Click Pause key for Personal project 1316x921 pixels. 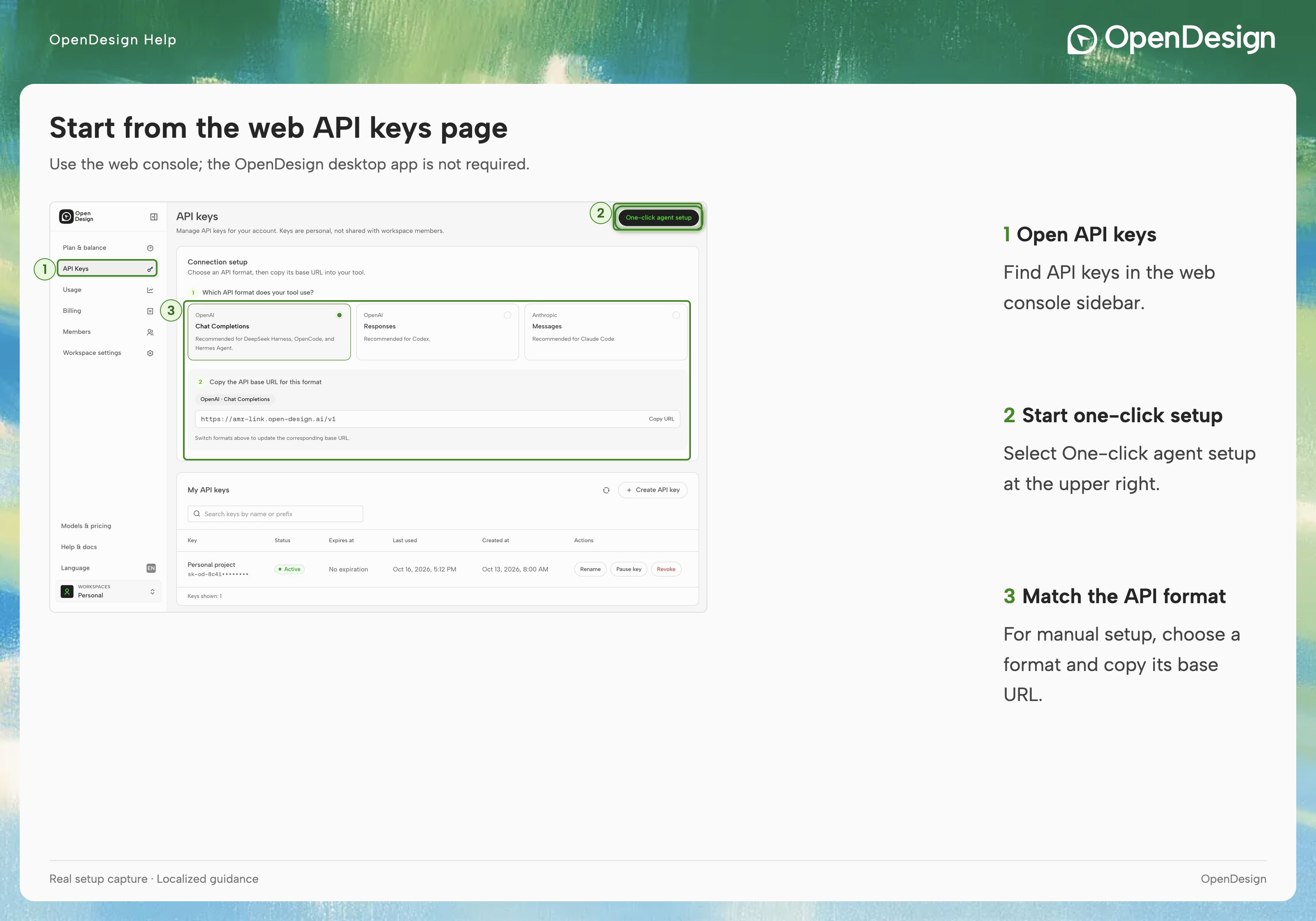coord(628,569)
